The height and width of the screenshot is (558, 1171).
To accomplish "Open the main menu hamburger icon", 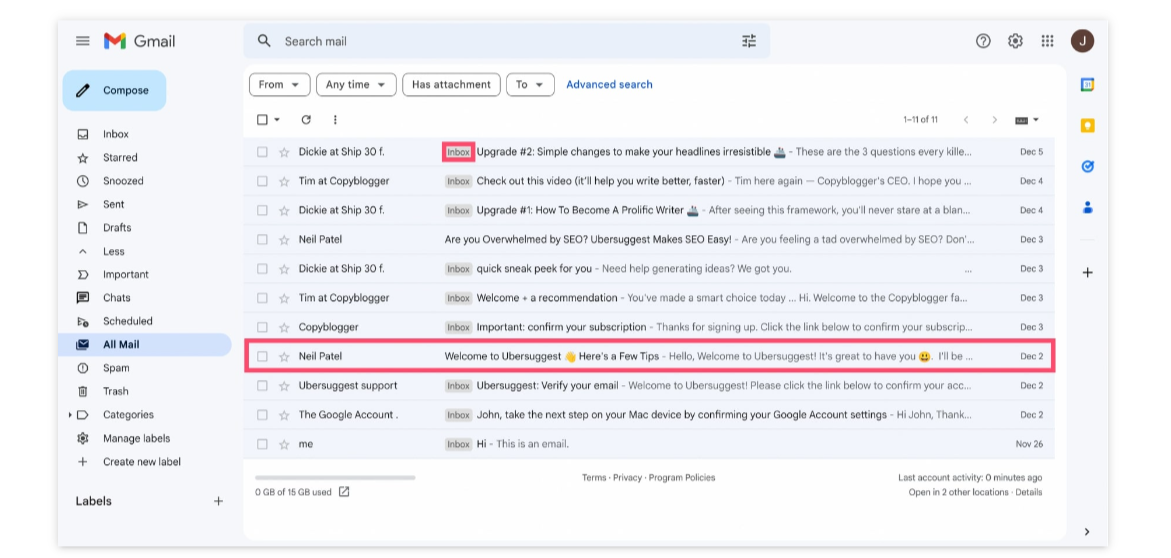I will 83,41.
